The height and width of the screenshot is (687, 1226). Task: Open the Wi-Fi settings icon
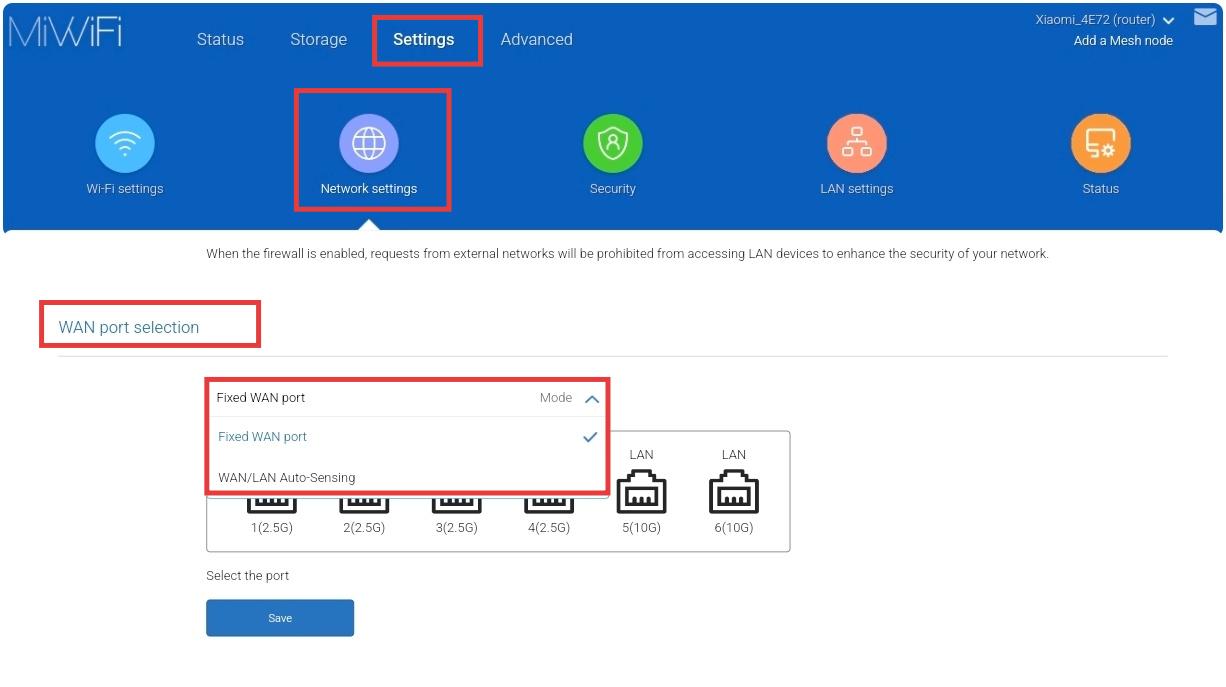(124, 144)
